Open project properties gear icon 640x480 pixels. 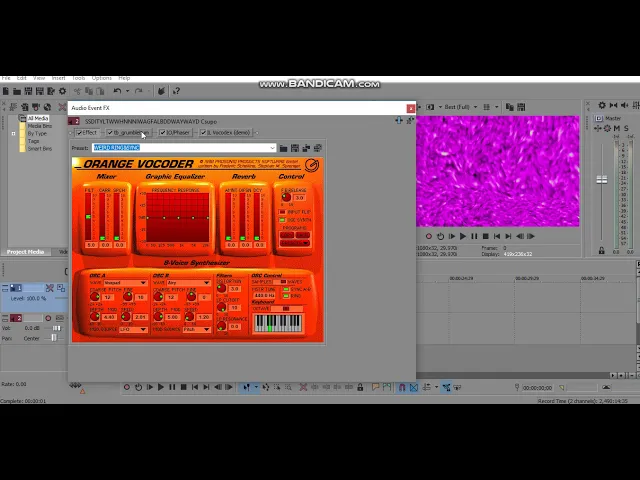(x=62, y=91)
